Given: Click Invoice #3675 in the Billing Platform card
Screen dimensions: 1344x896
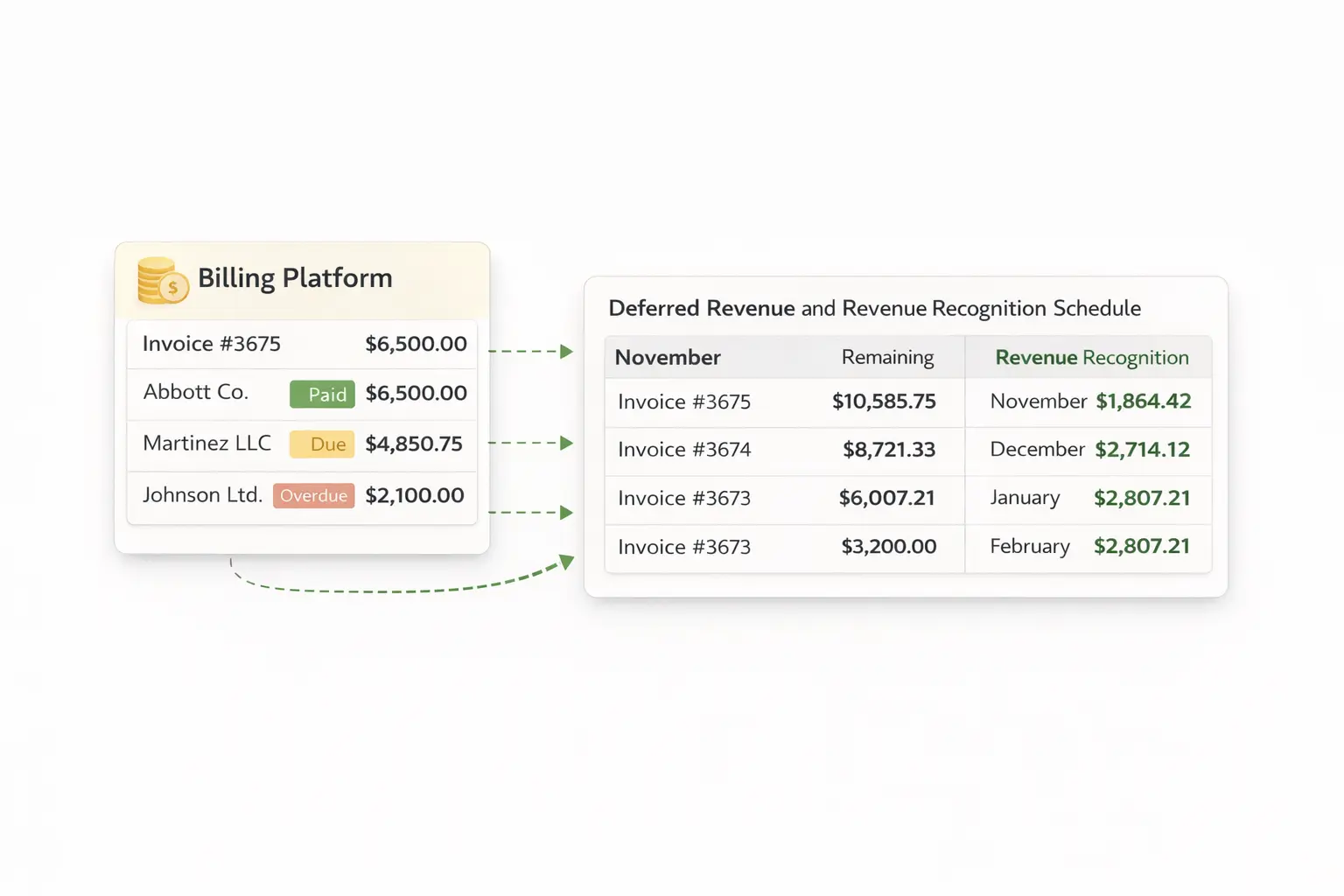Looking at the screenshot, I should (x=211, y=344).
